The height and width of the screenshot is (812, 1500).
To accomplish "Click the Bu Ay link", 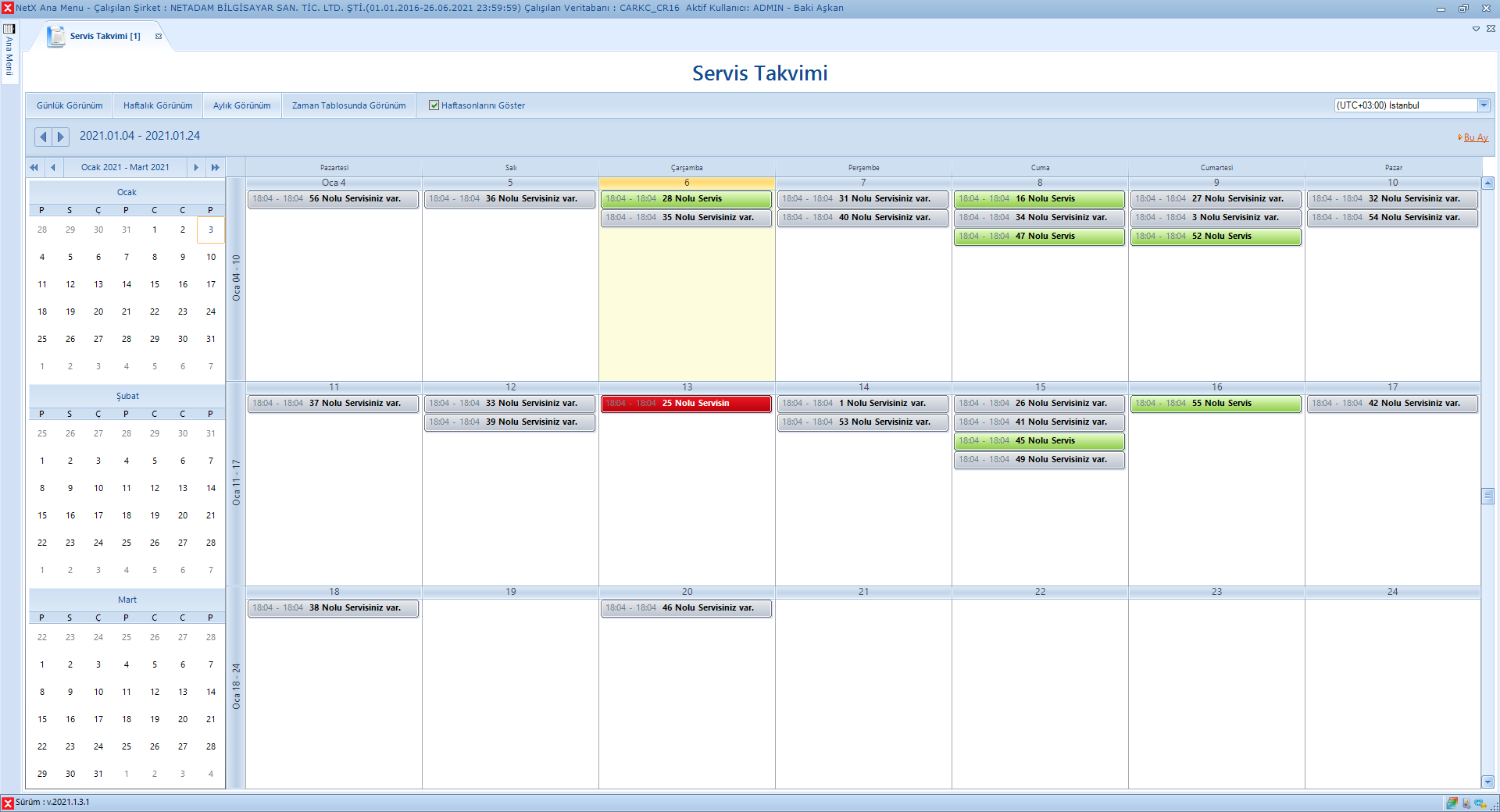I will [1475, 137].
